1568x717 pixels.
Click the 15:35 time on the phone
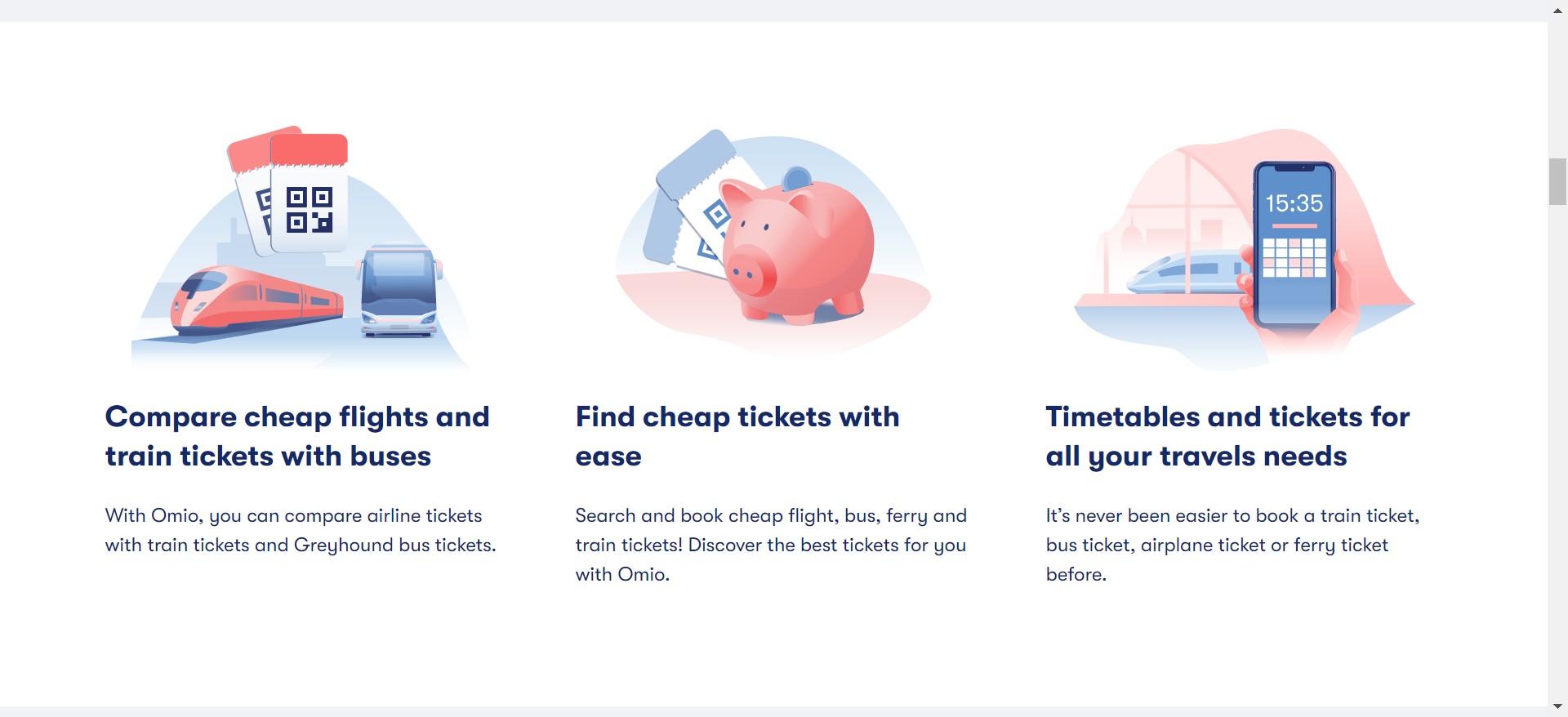(x=1294, y=203)
